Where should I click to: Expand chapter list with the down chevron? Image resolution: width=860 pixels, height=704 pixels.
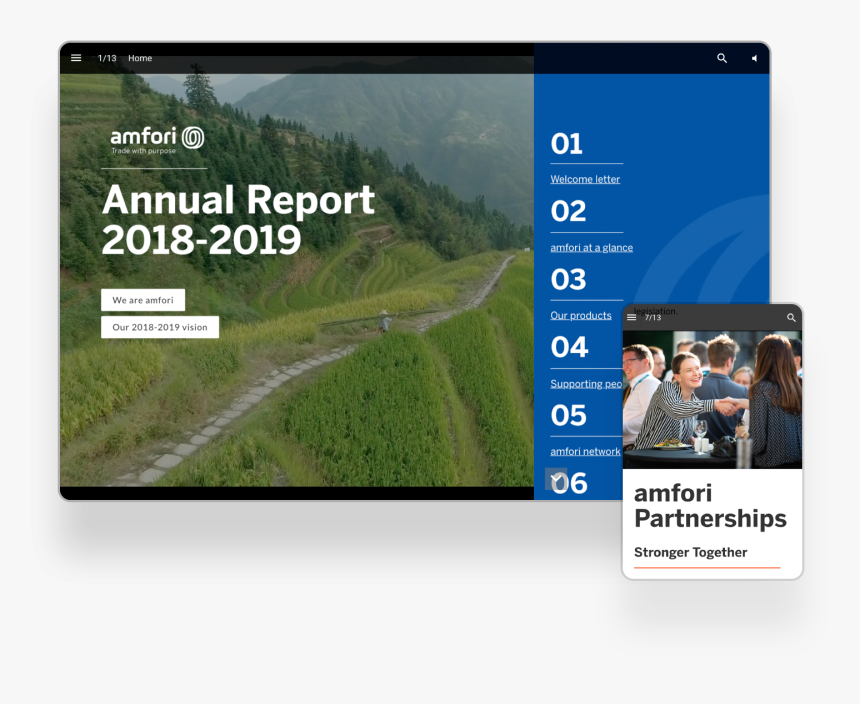(x=556, y=479)
